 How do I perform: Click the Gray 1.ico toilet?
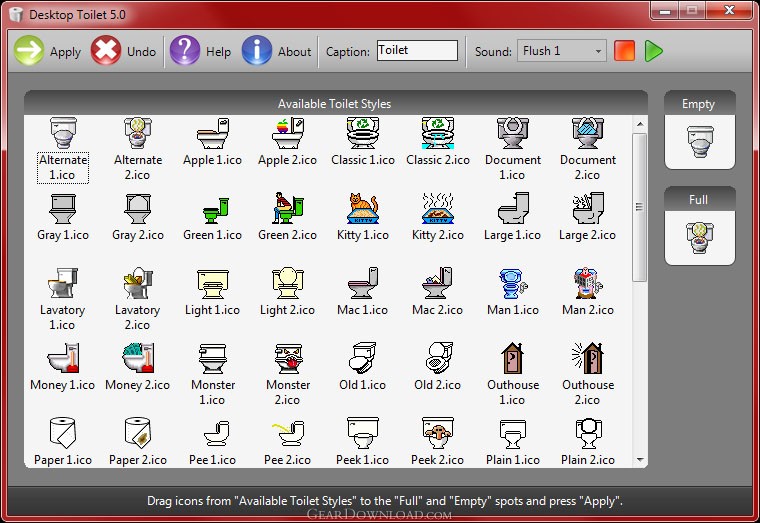tap(63, 208)
